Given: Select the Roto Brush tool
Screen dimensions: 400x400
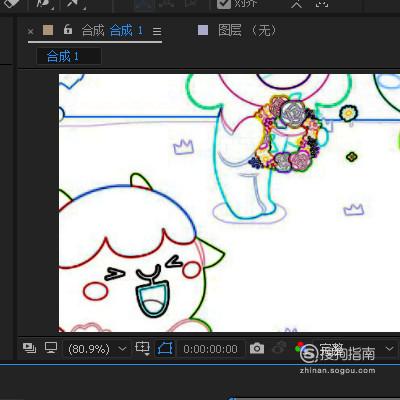Looking at the screenshot, I should pyautogui.click(x=43, y=3).
